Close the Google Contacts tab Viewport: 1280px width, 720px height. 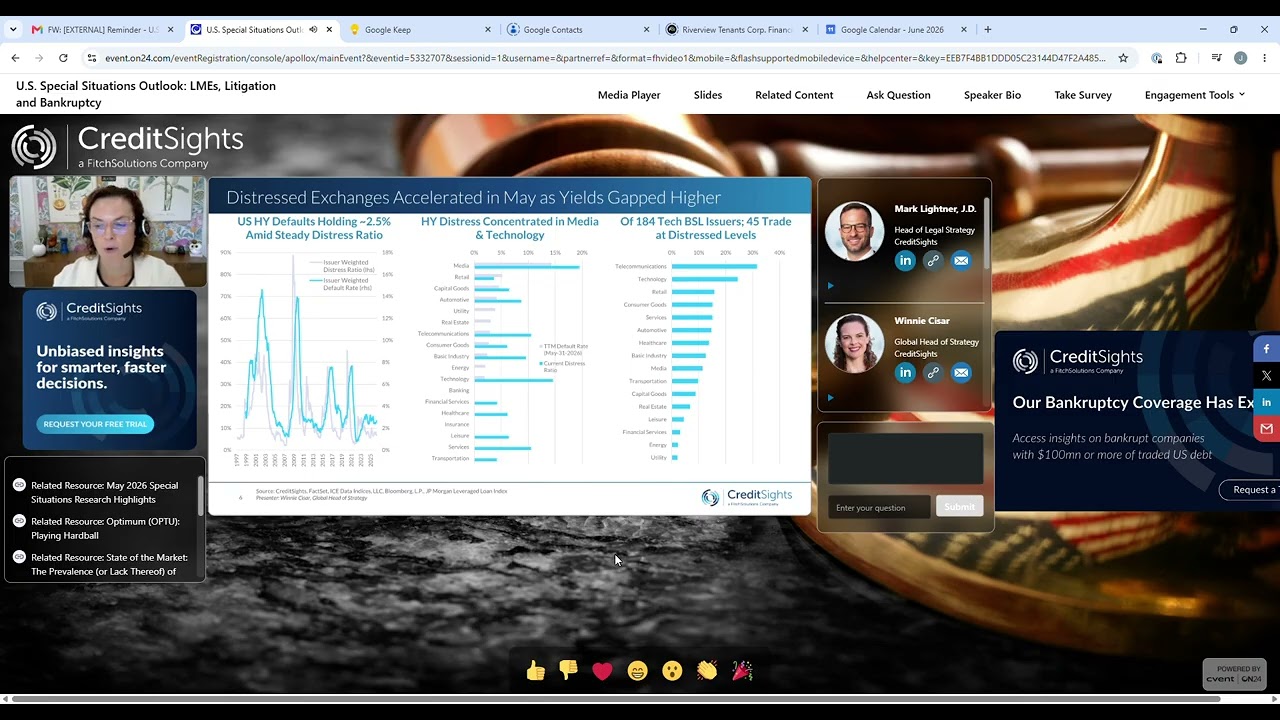(x=646, y=30)
